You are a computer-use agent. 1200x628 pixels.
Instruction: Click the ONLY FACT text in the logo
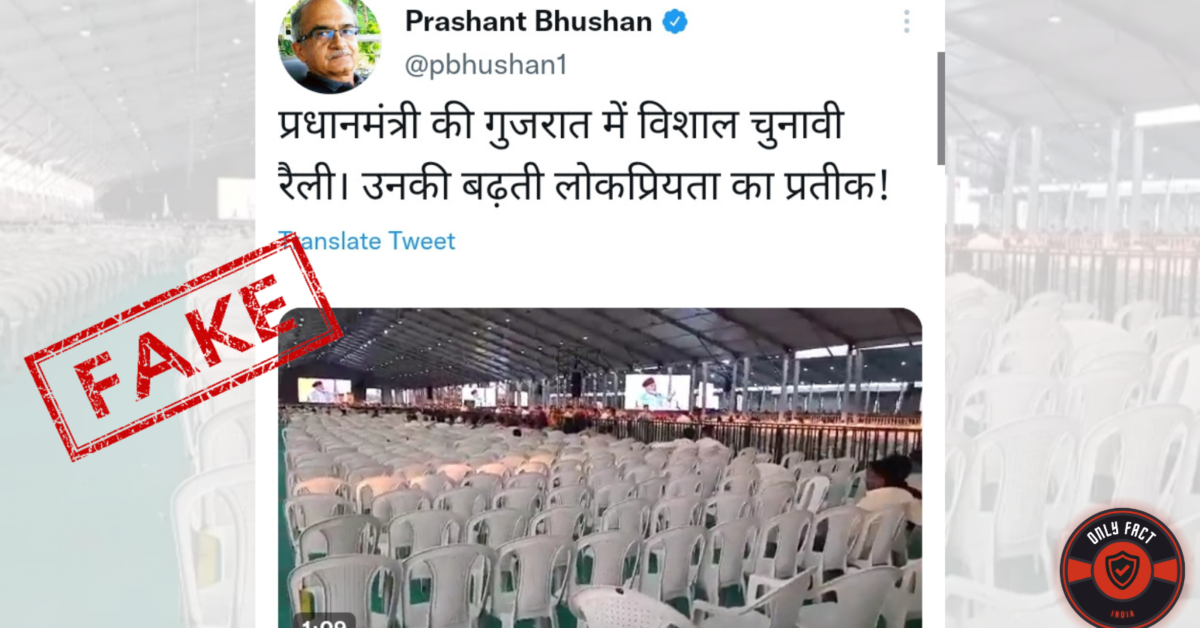(x=1120, y=536)
